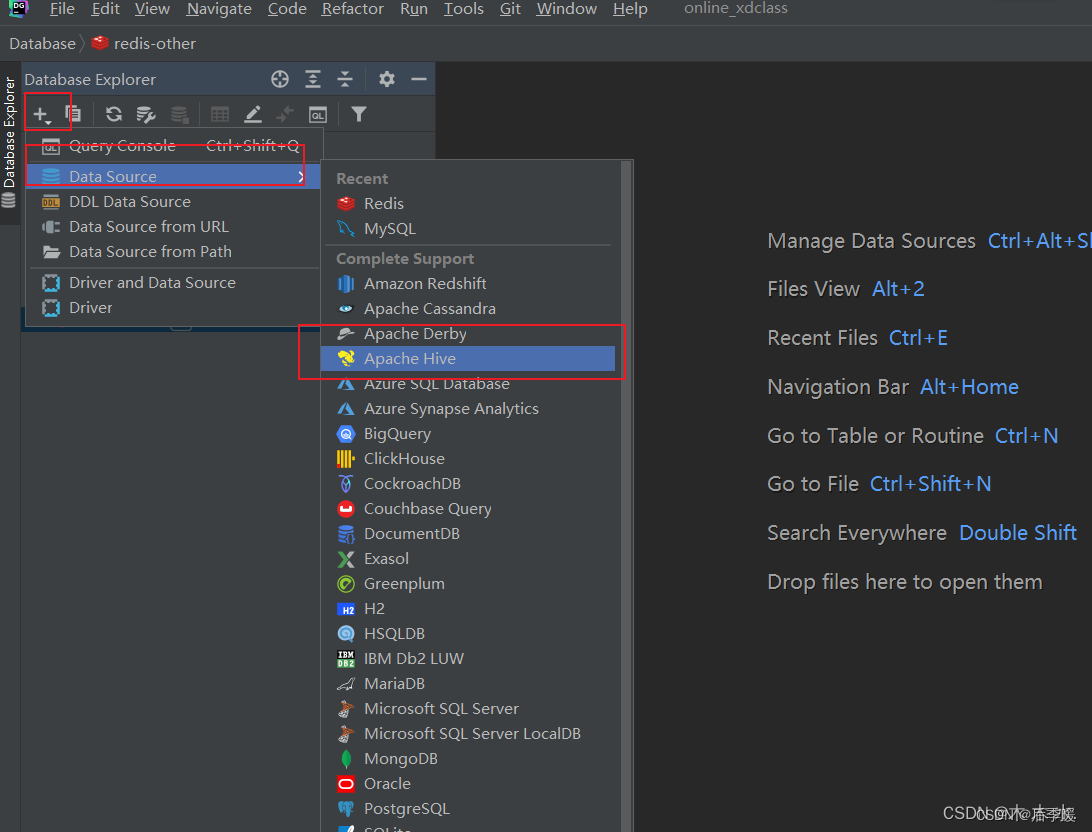1092x832 pixels.
Task: Select ClickHouse data source
Action: click(468, 459)
